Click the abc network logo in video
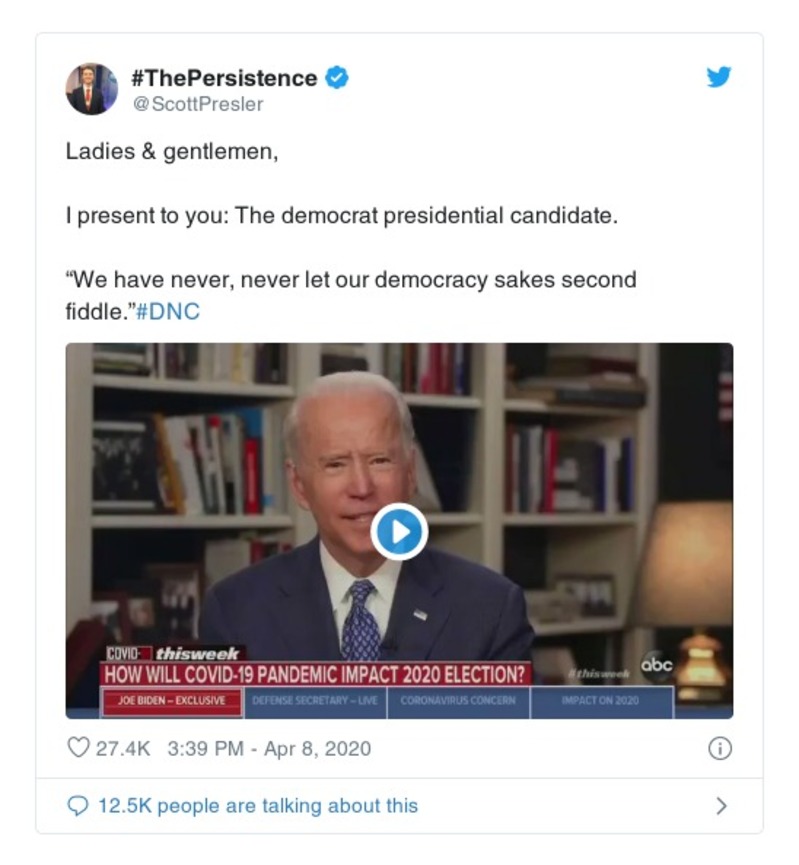This screenshot has width=799, height=865. (x=655, y=665)
